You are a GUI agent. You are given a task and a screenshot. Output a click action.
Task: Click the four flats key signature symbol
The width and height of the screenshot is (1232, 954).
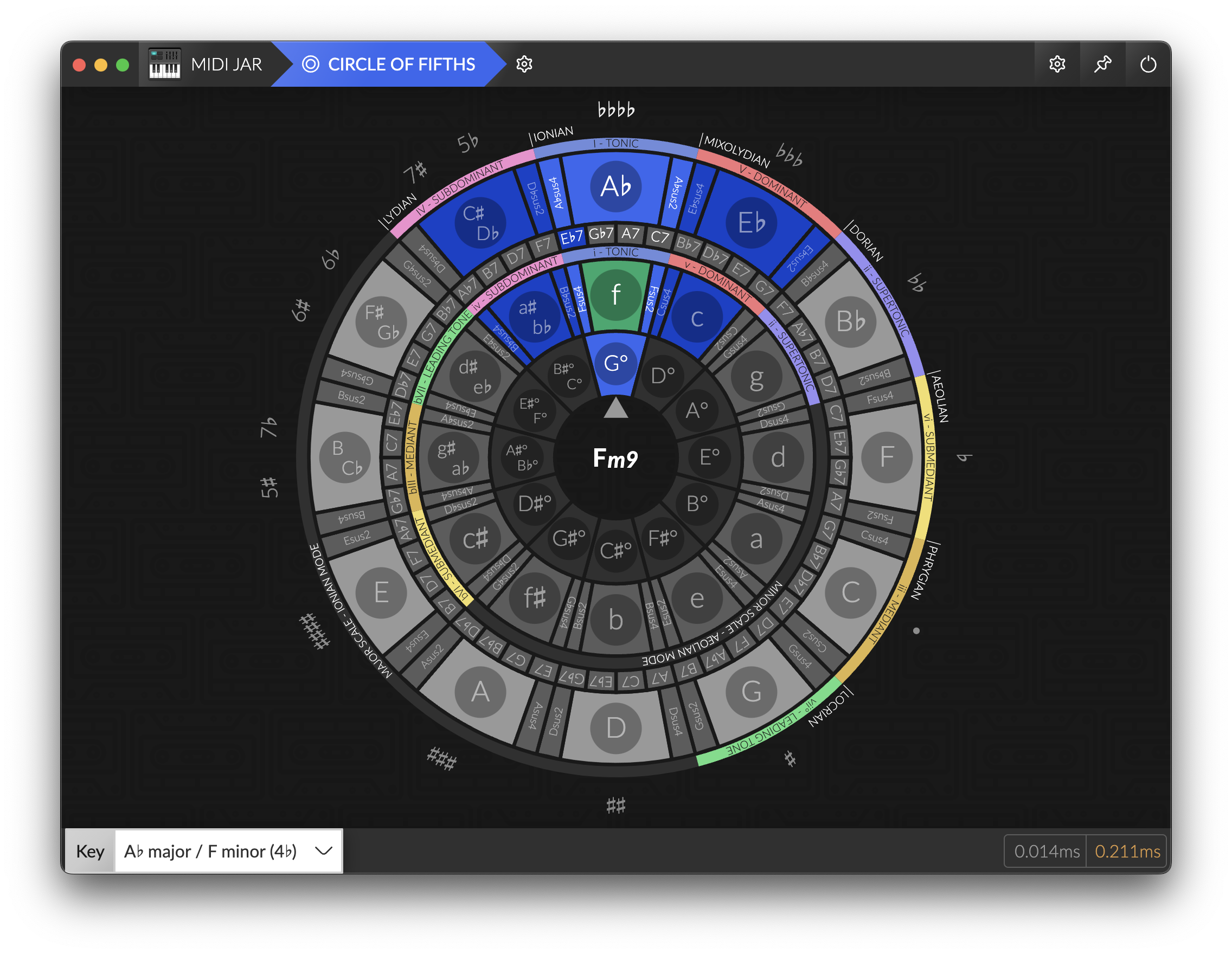pyautogui.click(x=616, y=110)
